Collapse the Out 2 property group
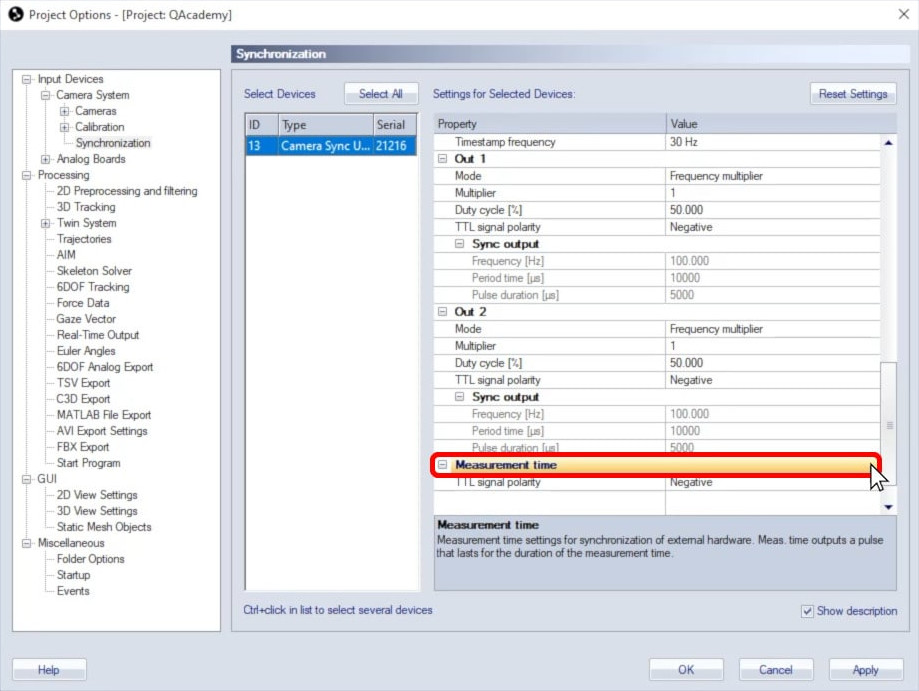 [444, 311]
